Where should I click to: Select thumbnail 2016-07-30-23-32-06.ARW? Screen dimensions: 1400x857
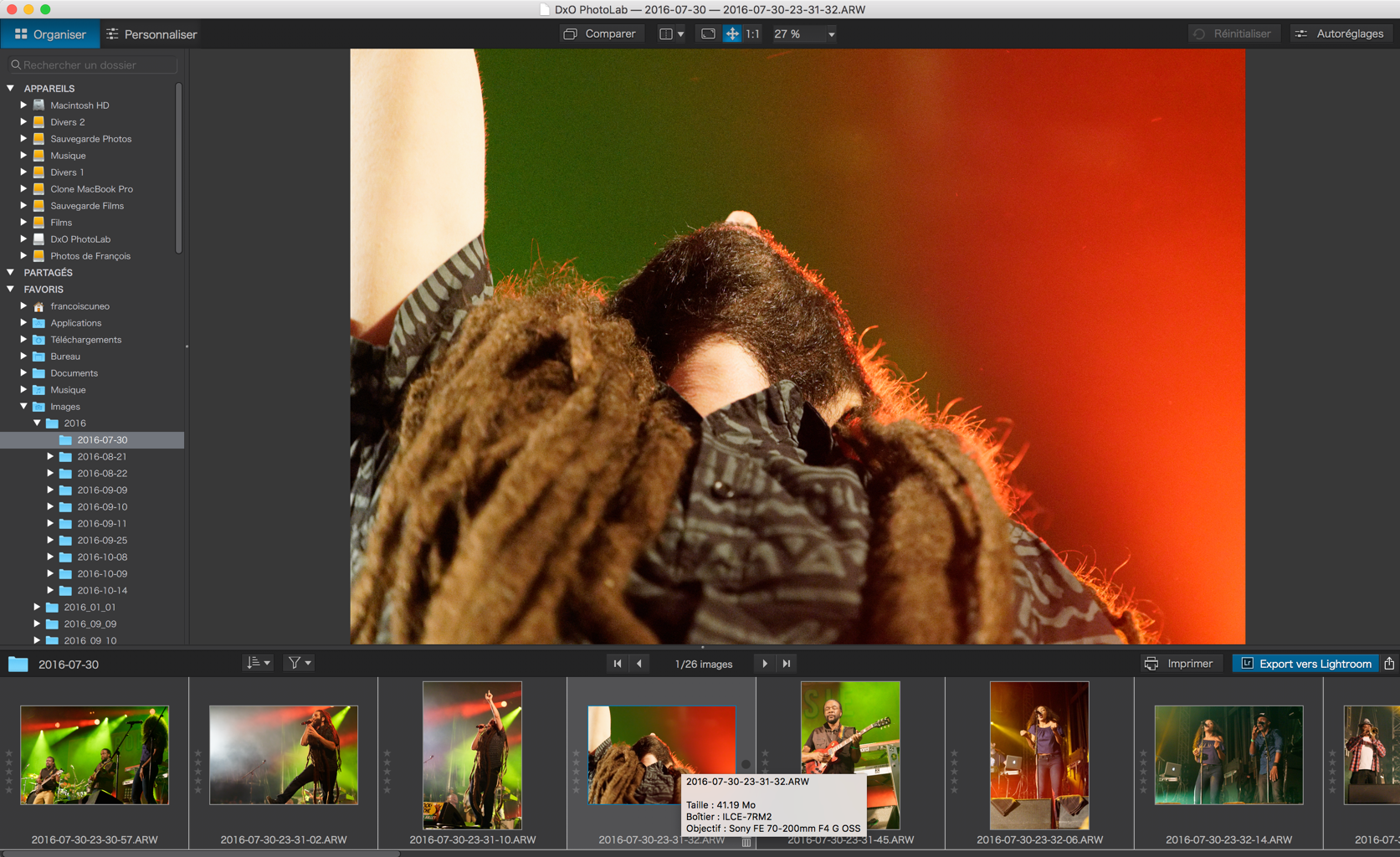[1039, 755]
